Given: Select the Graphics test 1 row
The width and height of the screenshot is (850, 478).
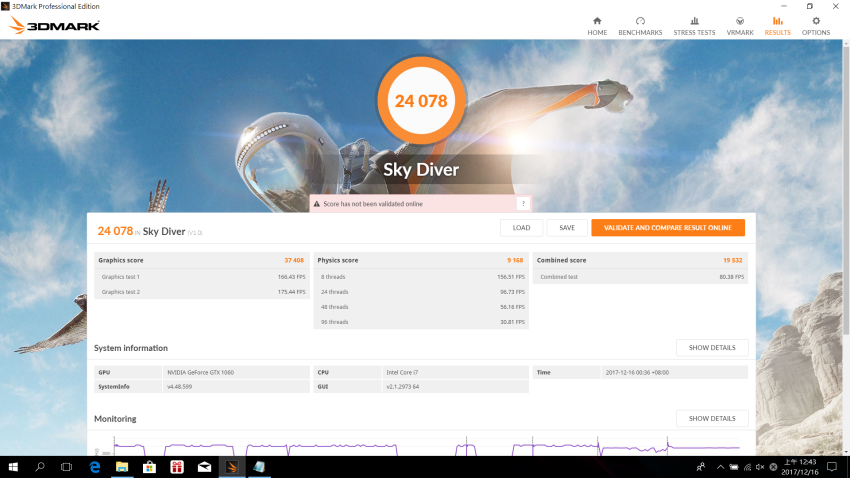Looking at the screenshot, I should [202, 276].
